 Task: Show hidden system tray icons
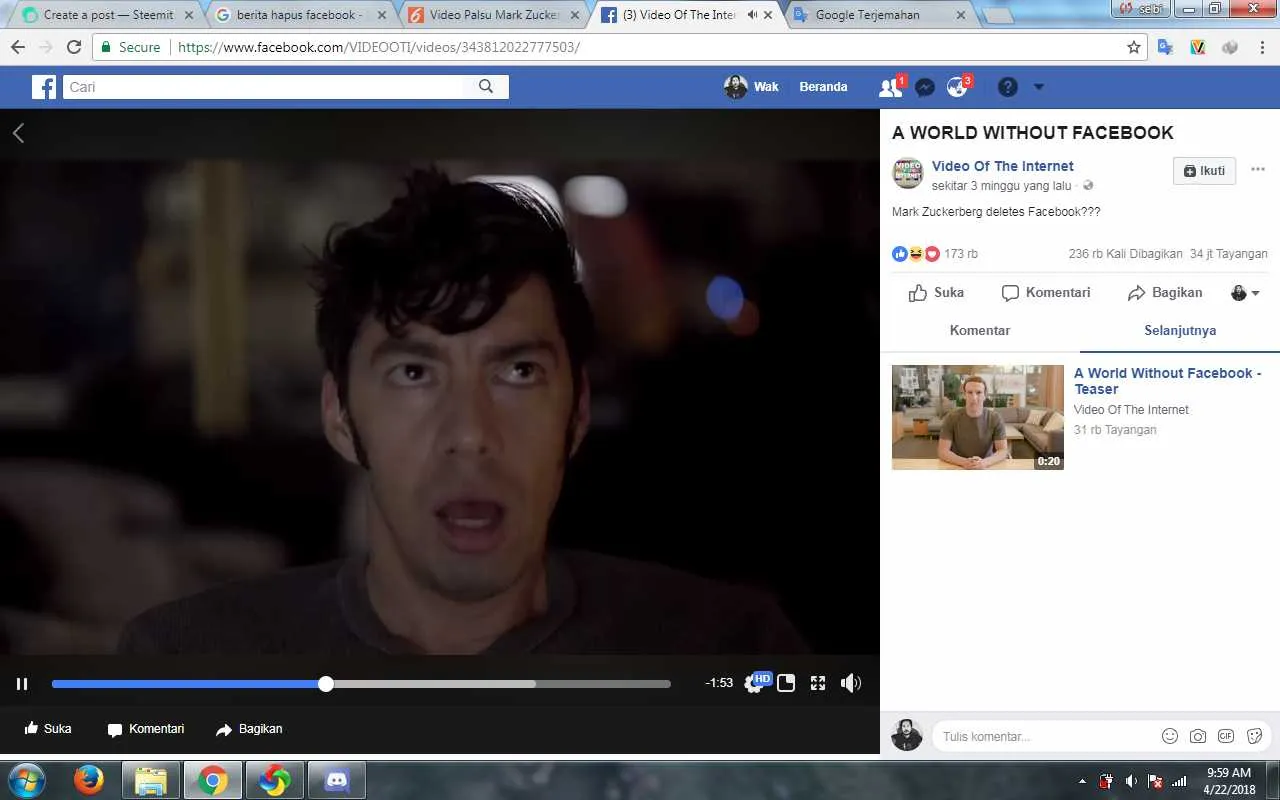pos(1082,781)
